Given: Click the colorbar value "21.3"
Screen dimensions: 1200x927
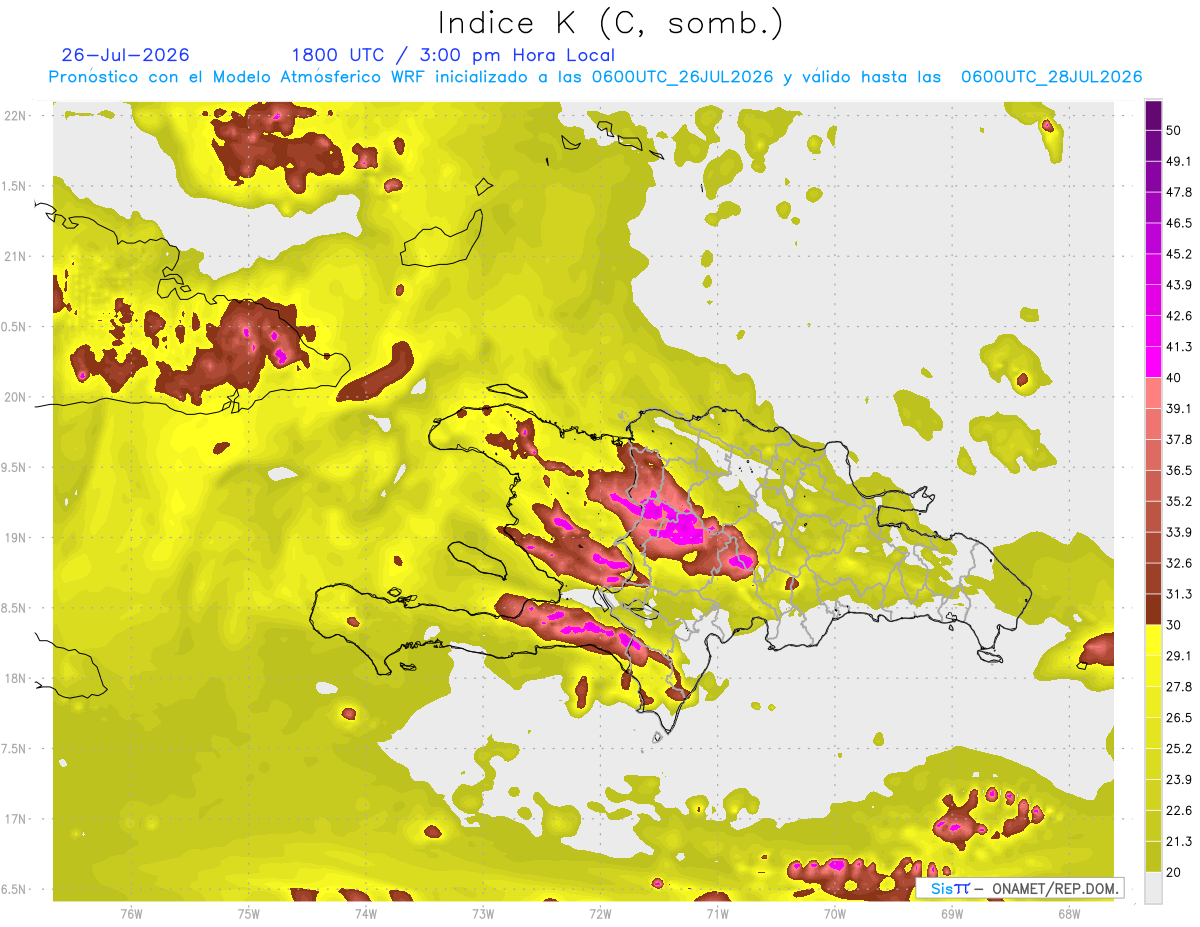Looking at the screenshot, I should pos(1179,842).
